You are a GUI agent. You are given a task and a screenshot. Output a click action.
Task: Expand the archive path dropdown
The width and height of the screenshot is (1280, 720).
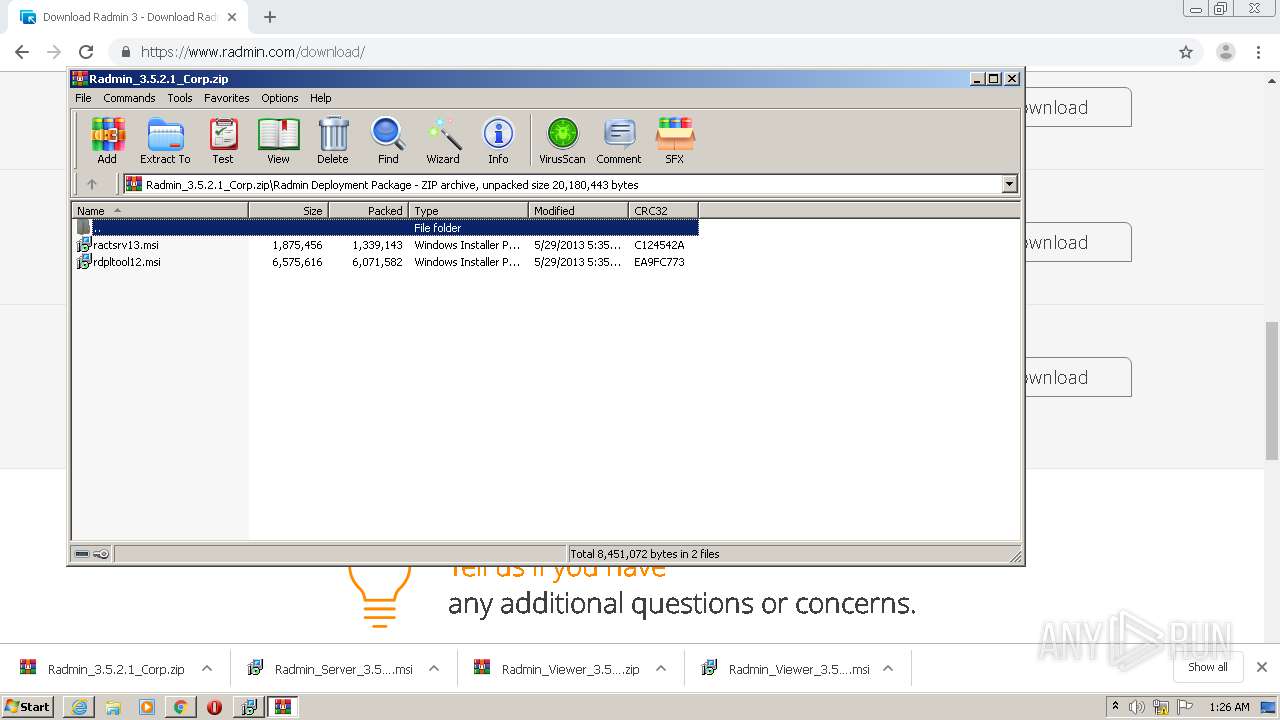point(1009,184)
